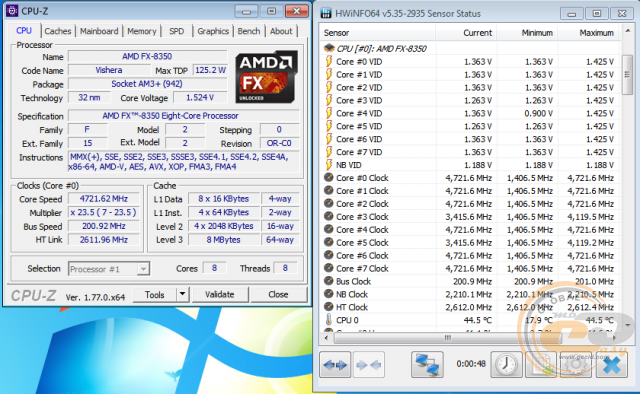Click the Close button in CPU-Z
640x394 pixels.
(x=278, y=294)
